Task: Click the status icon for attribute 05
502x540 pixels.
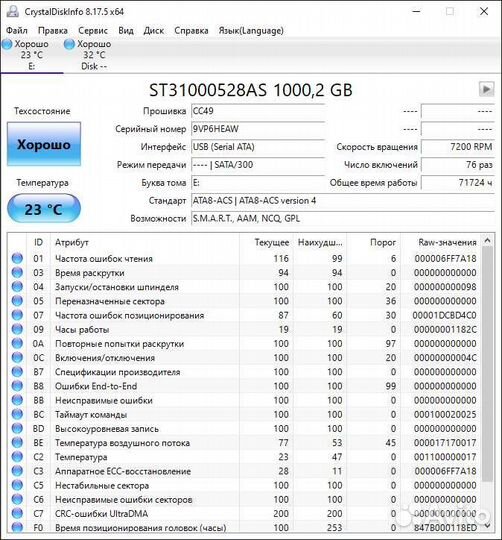Action: (17, 301)
